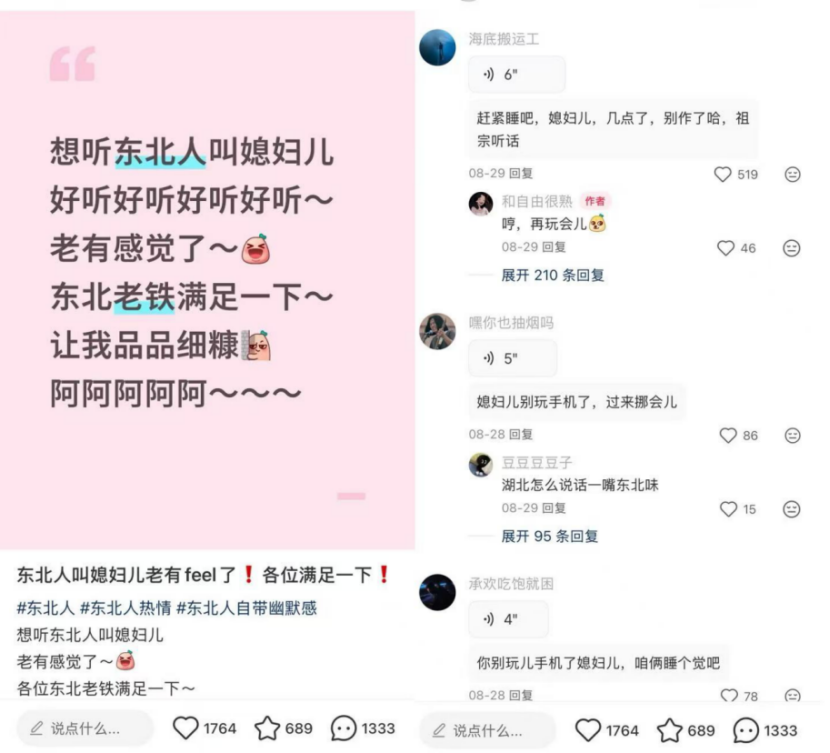Open the 海底搬运工 profile avatar
The width and height of the screenshot is (830, 753).
[x=437, y=48]
